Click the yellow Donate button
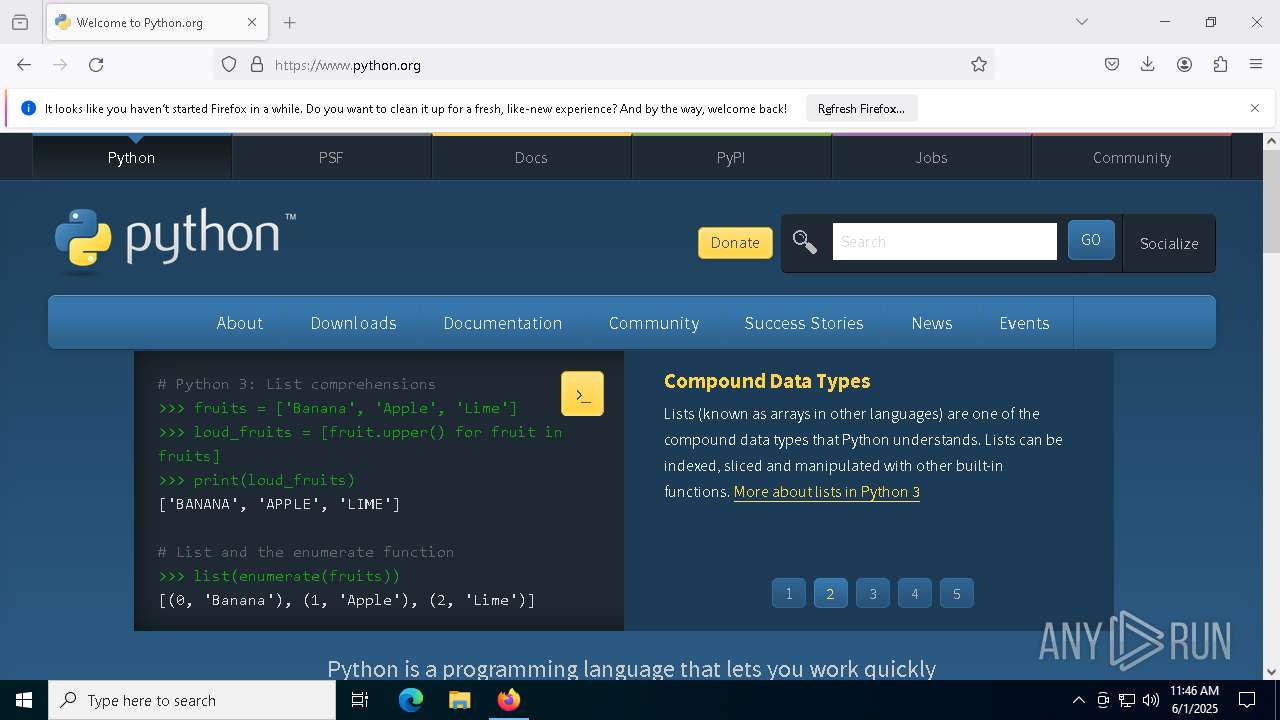 [x=735, y=242]
